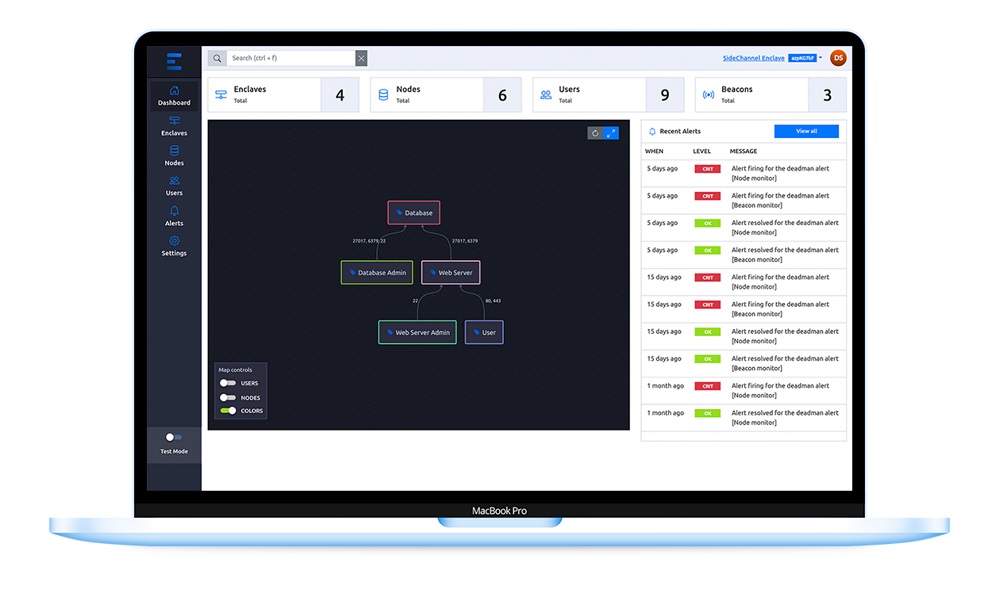Click the hamburger logo at the sidebar top
The image size is (1000, 597).
point(174,60)
